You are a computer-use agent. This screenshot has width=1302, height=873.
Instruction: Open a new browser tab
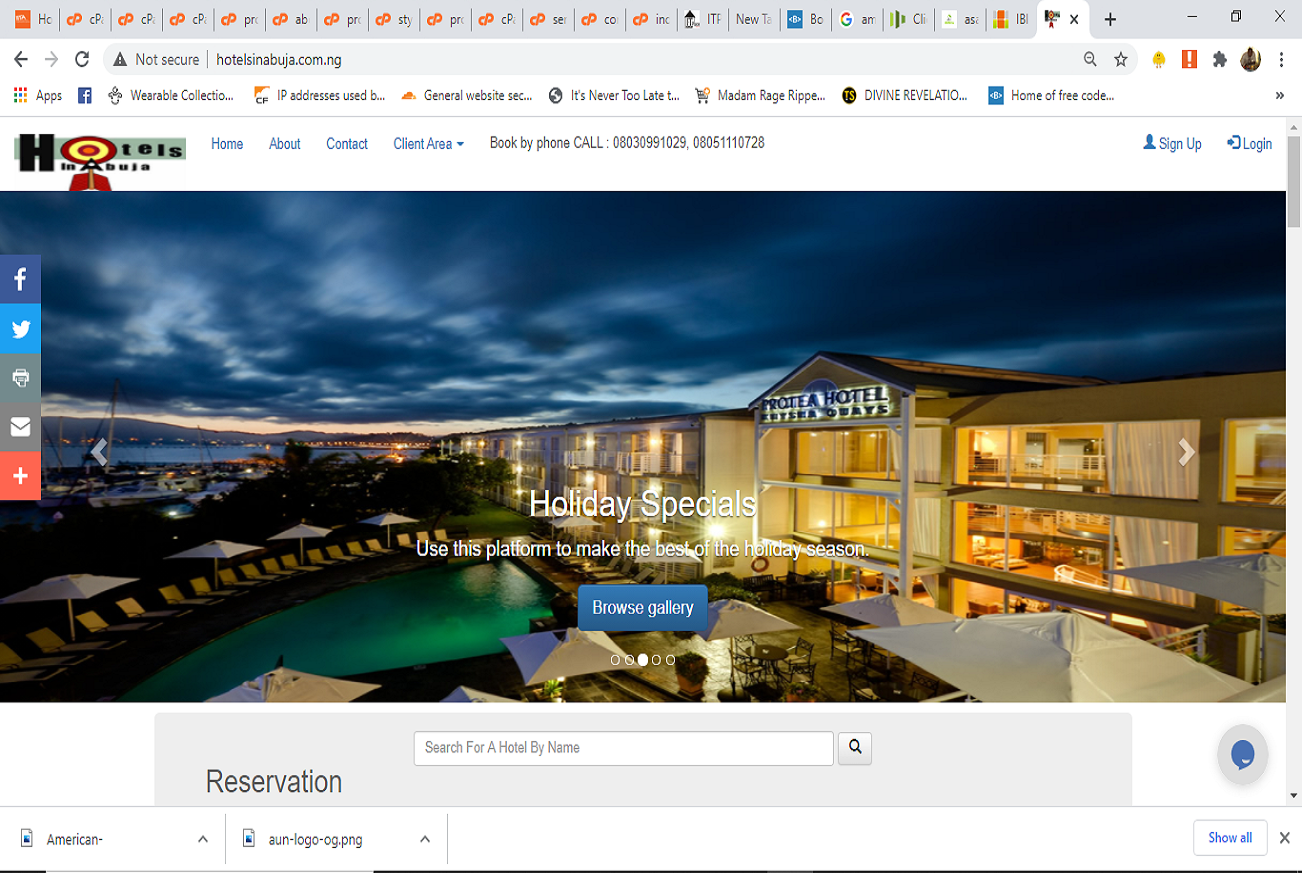tap(1110, 19)
